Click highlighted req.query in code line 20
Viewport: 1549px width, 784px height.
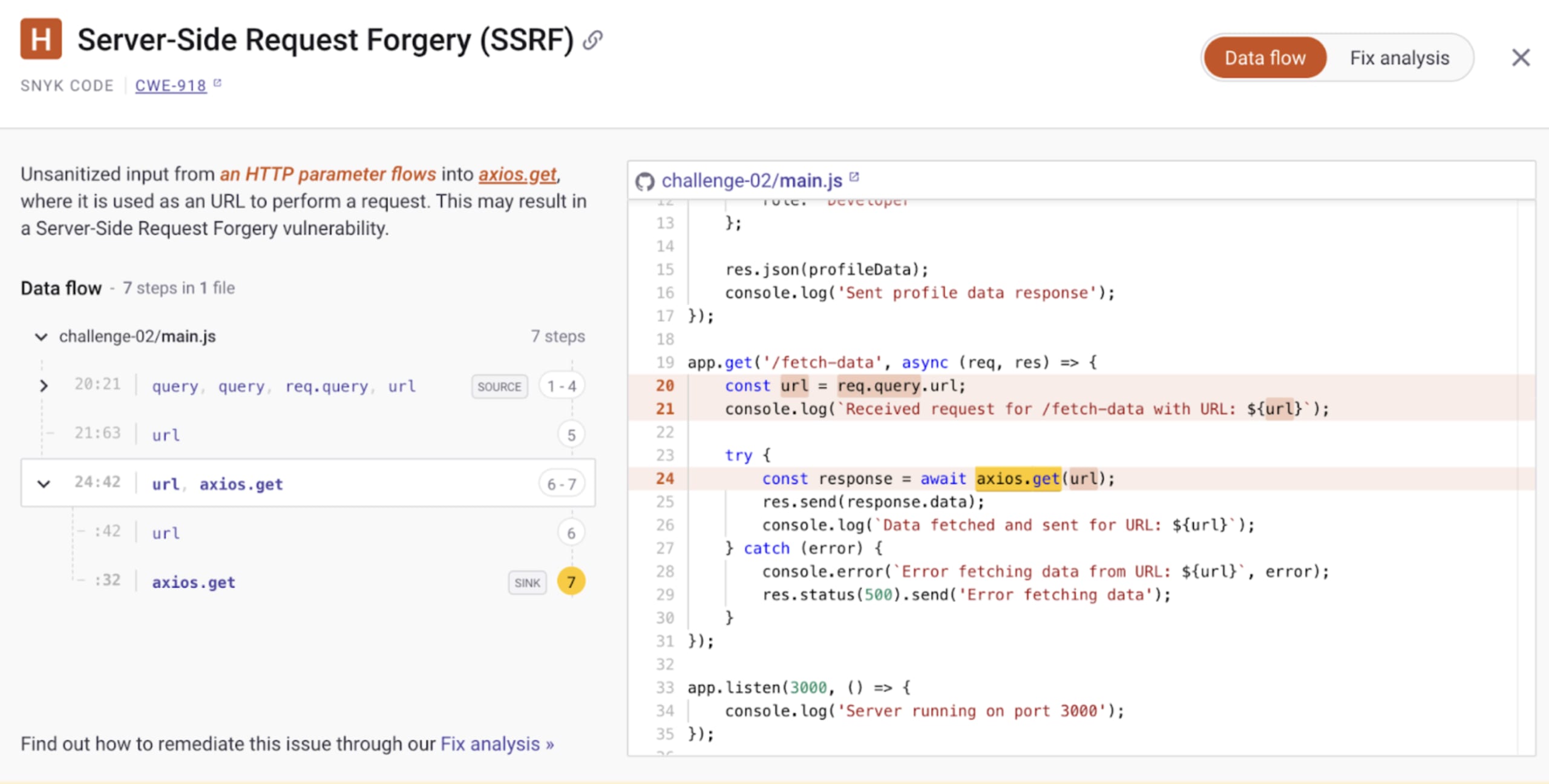(x=879, y=385)
